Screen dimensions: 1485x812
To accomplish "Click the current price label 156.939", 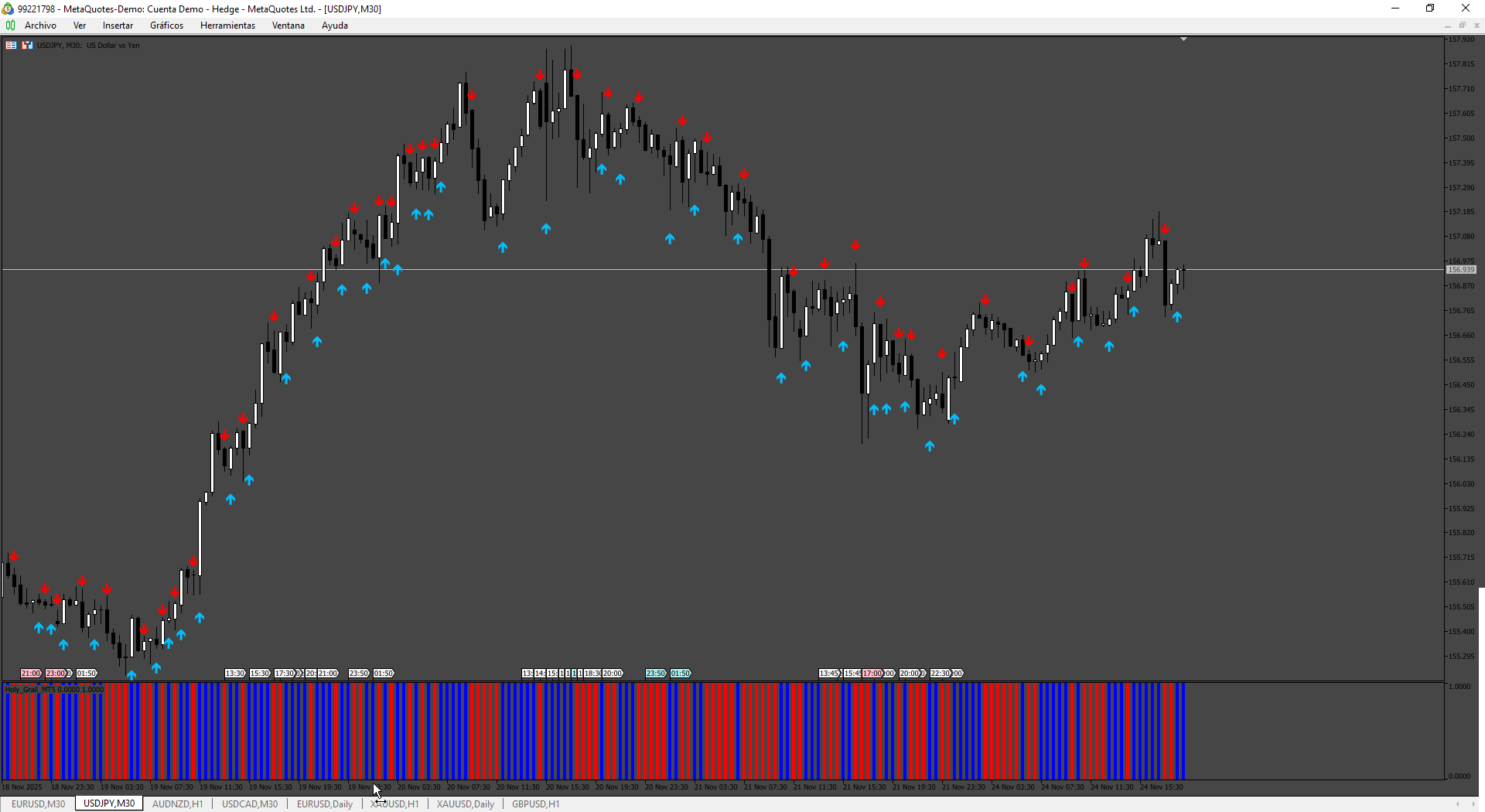I will [1461, 270].
